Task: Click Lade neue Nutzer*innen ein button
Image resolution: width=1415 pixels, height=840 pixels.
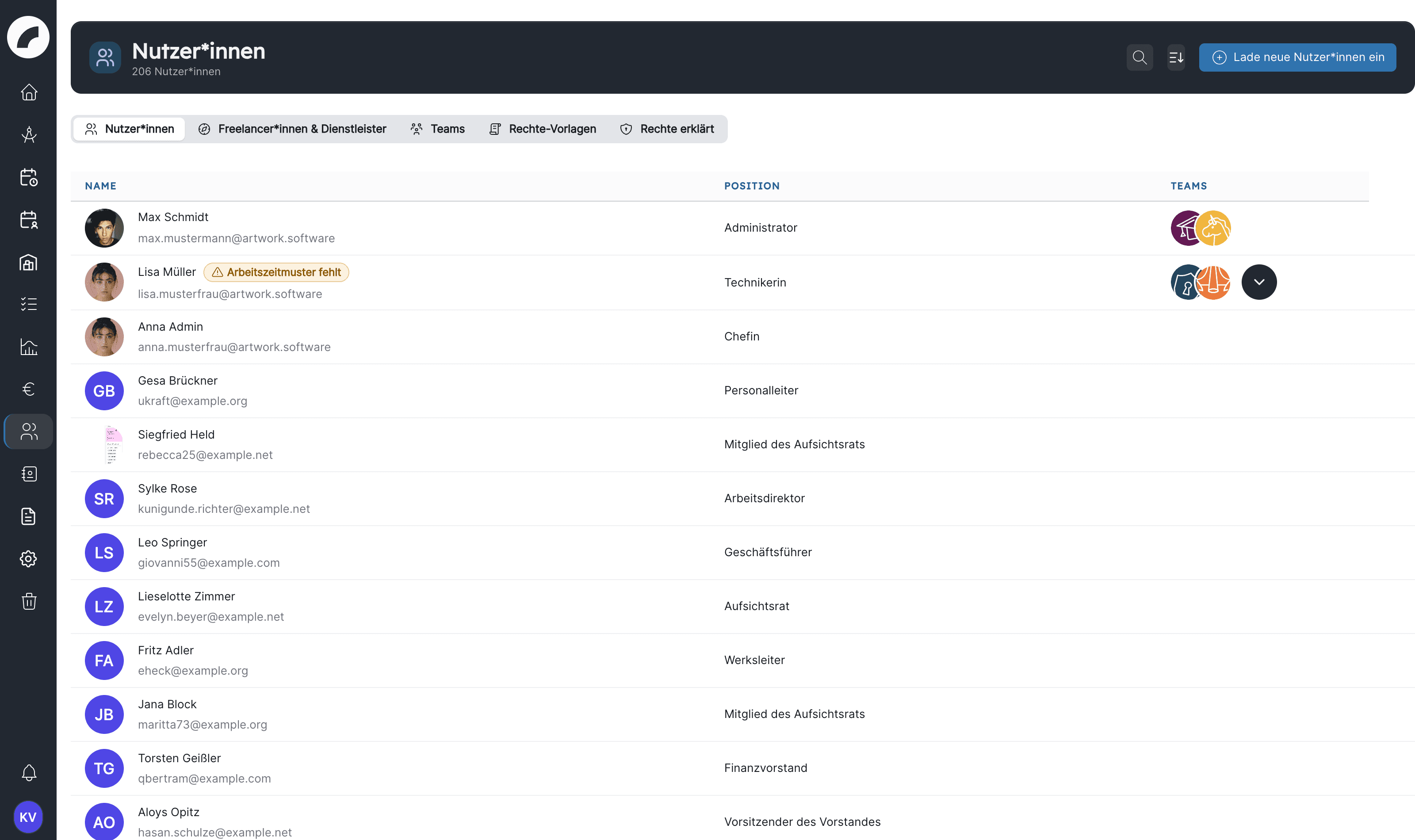Action: [1297, 57]
